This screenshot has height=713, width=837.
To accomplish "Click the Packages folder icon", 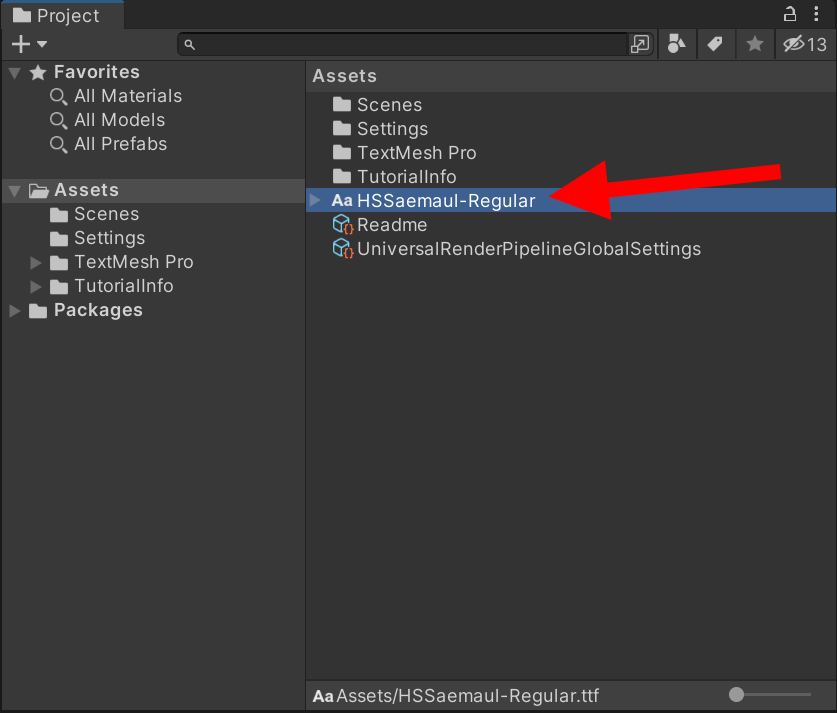I will point(38,311).
